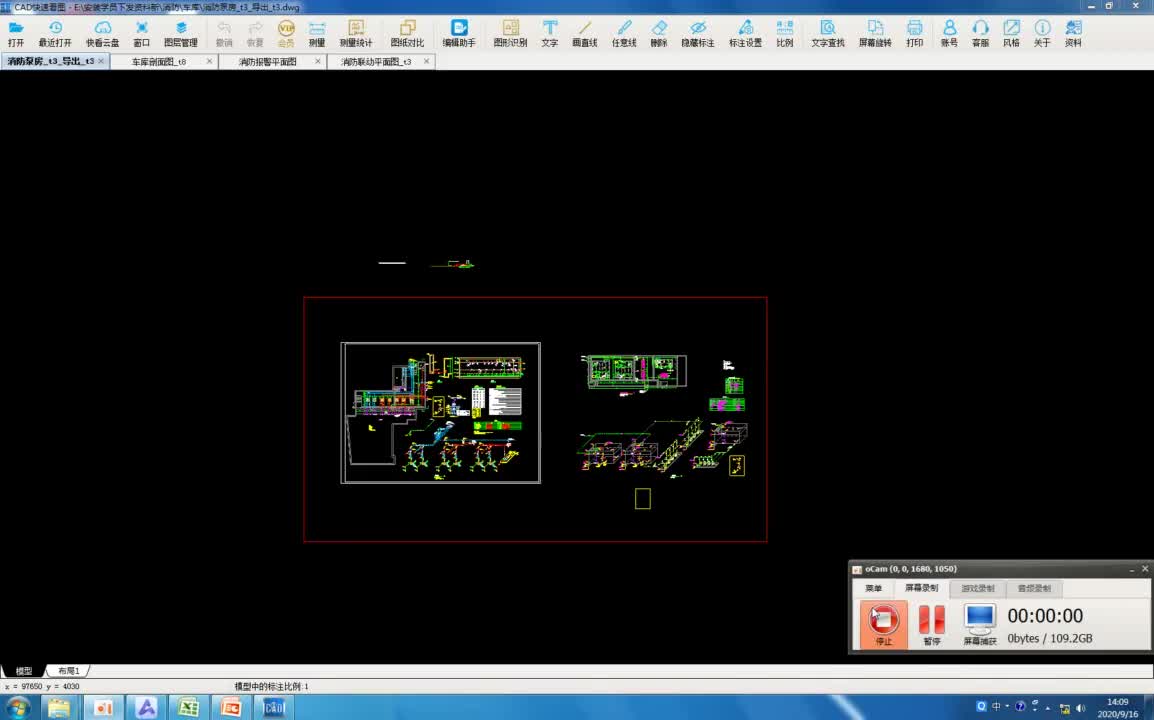Select the 任意线 freehand line tool
The width and height of the screenshot is (1154, 720).
tap(623, 34)
